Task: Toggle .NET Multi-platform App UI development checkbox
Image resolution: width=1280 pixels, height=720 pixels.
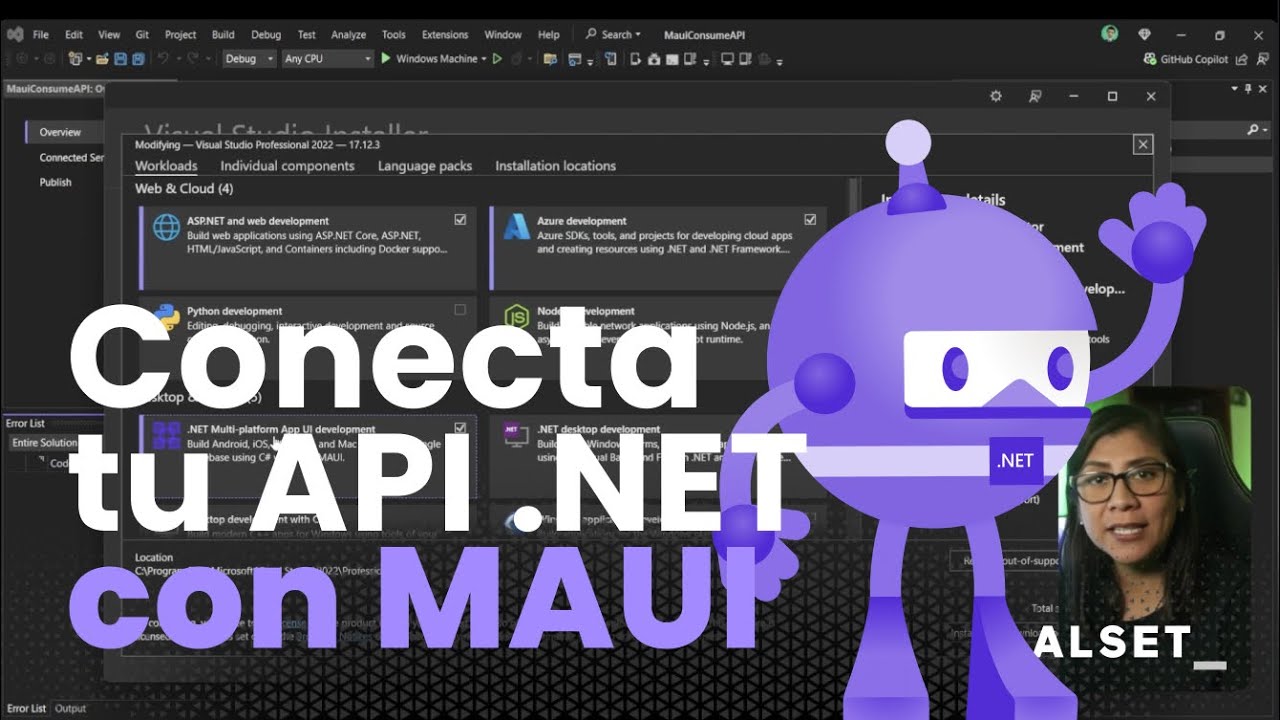Action: tap(460, 428)
